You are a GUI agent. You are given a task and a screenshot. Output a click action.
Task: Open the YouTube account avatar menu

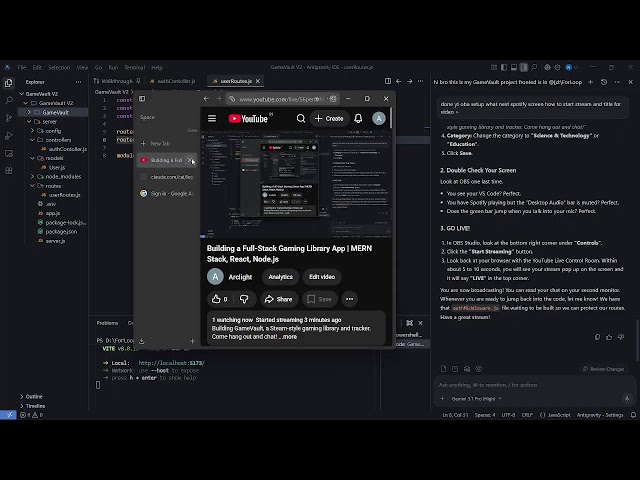[379, 118]
